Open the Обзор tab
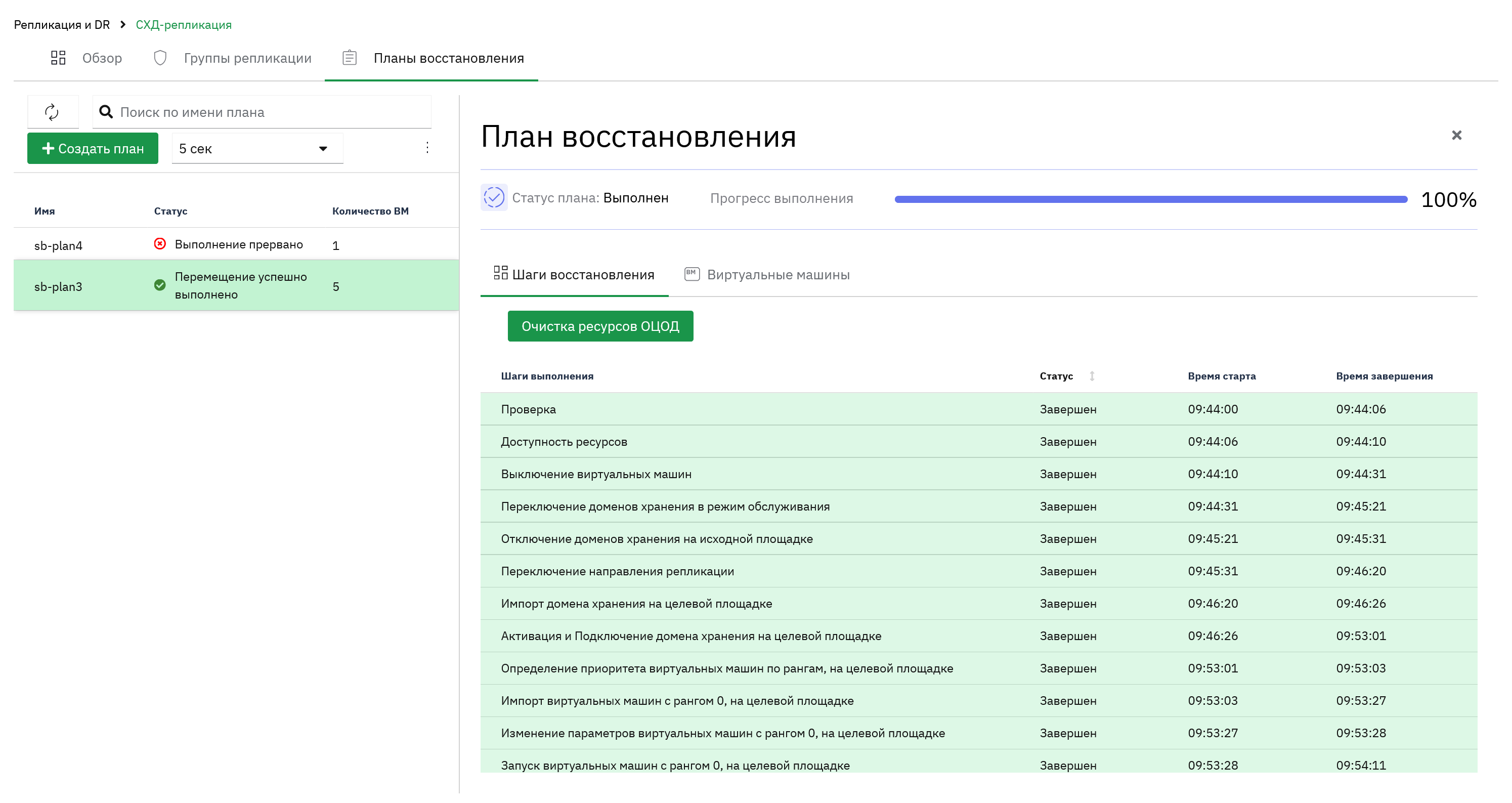Screen dimensions: 1512x803 pyautogui.click(x=87, y=58)
